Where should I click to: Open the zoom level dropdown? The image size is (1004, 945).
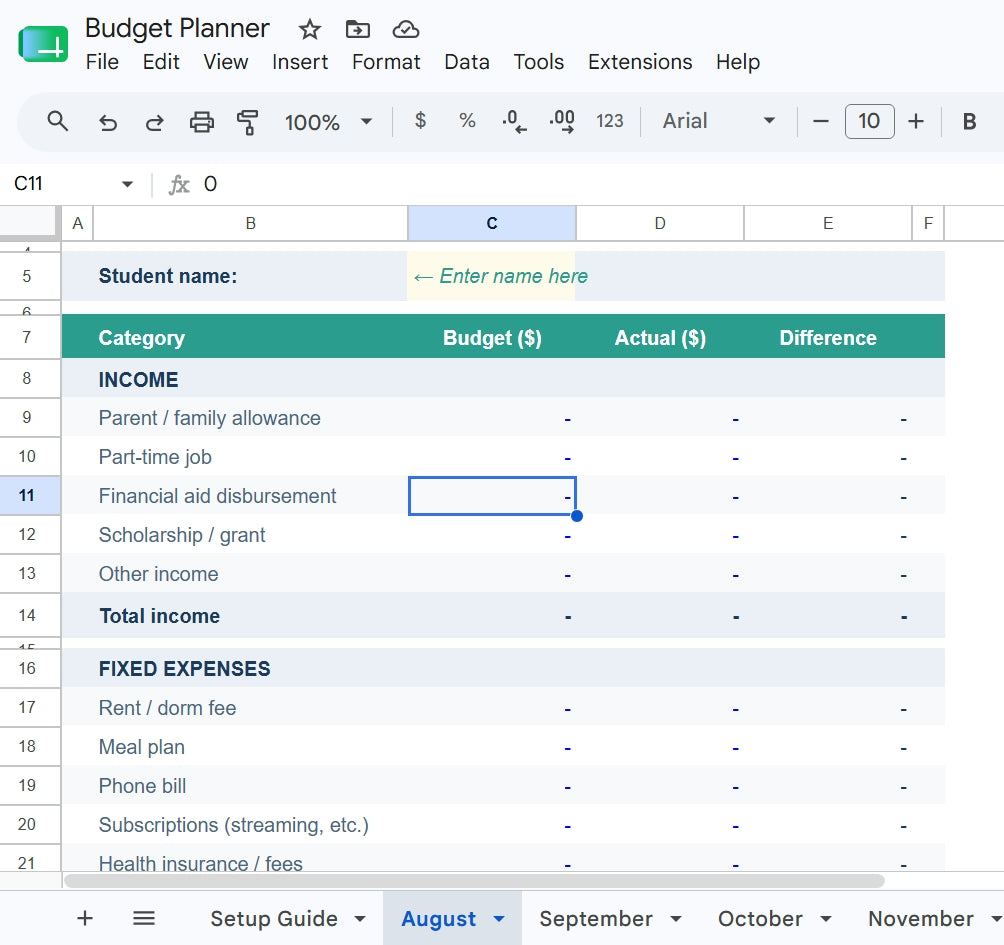(x=366, y=121)
